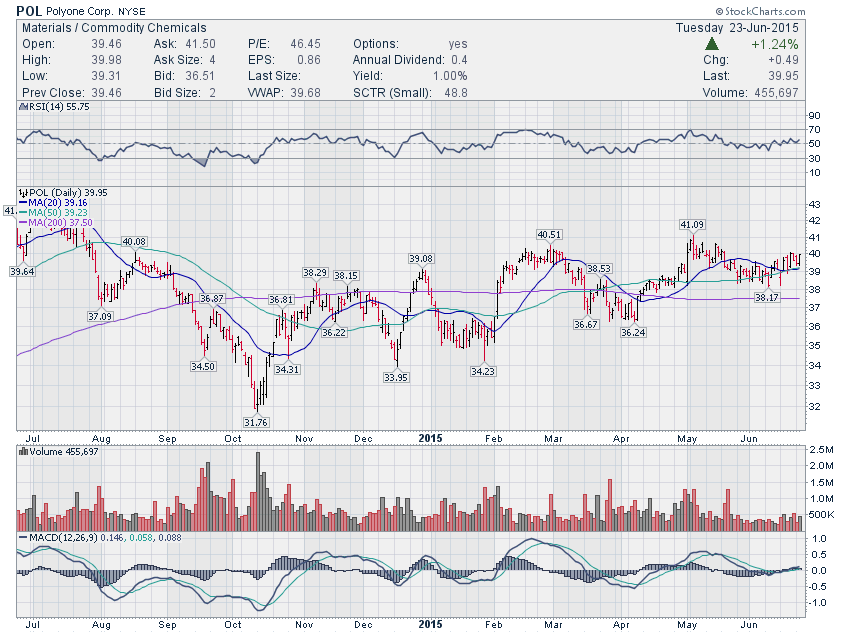This screenshot has height=633, width=850.
Task: Click the High value 39.98
Action: [106, 60]
